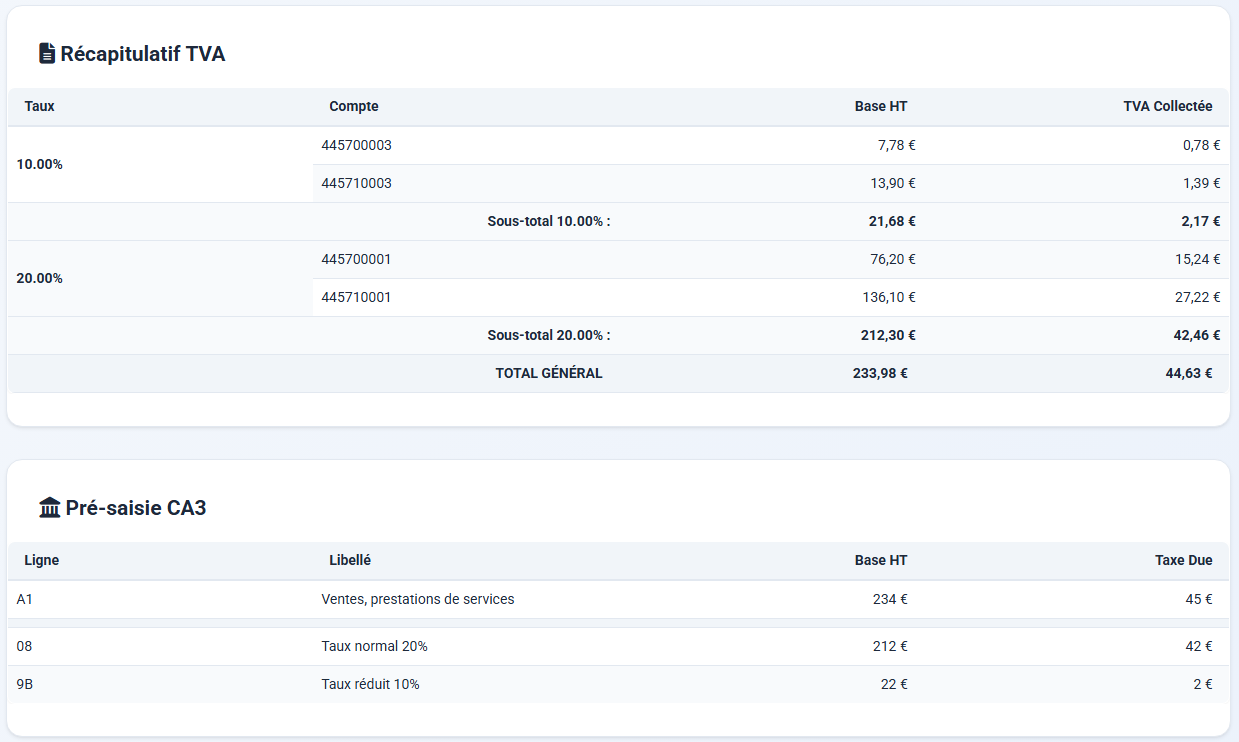Select account 445710001 cell
This screenshot has height=742, width=1239.
[357, 297]
